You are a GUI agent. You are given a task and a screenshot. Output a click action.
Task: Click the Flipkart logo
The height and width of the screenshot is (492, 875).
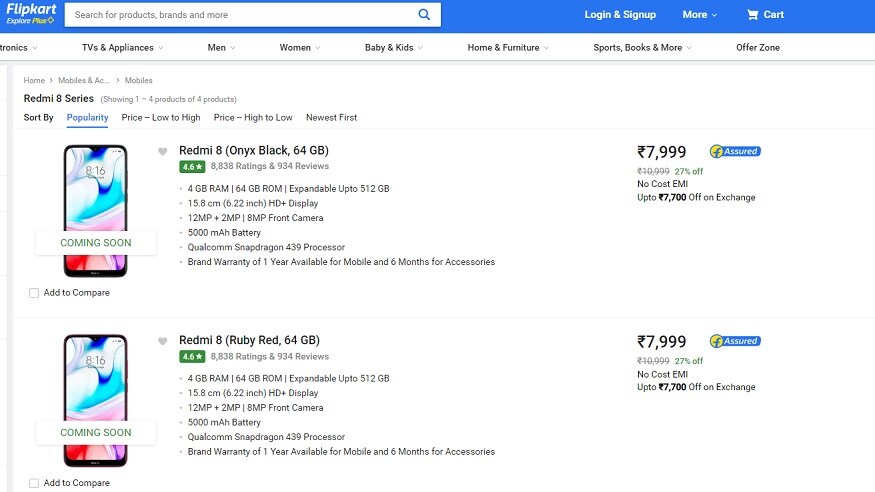pyautogui.click(x=31, y=9)
